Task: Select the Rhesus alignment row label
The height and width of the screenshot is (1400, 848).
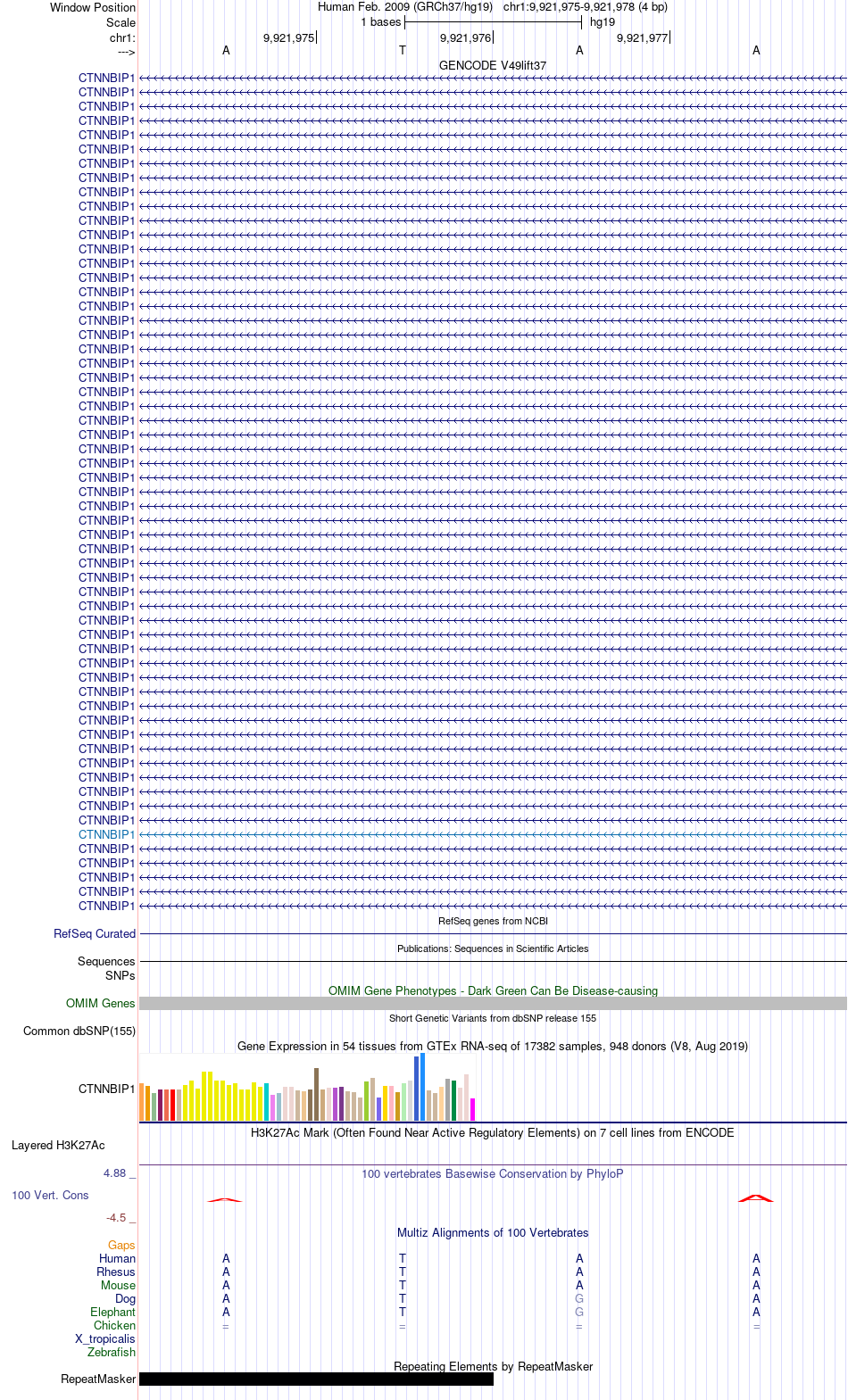Action: (116, 1272)
